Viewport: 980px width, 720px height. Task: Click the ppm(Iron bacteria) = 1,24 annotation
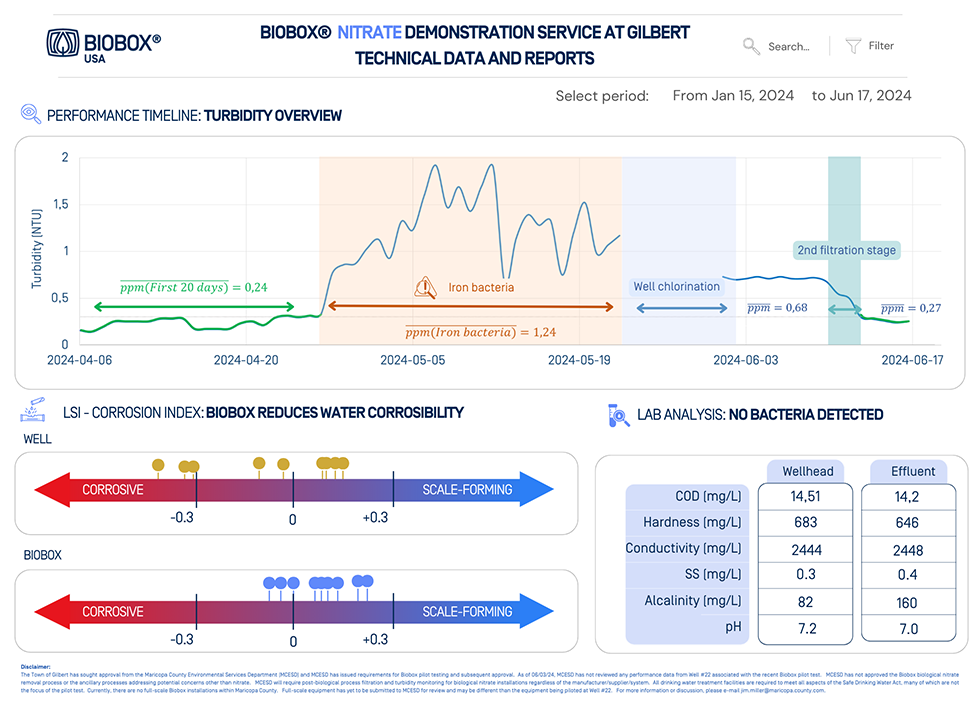click(480, 332)
